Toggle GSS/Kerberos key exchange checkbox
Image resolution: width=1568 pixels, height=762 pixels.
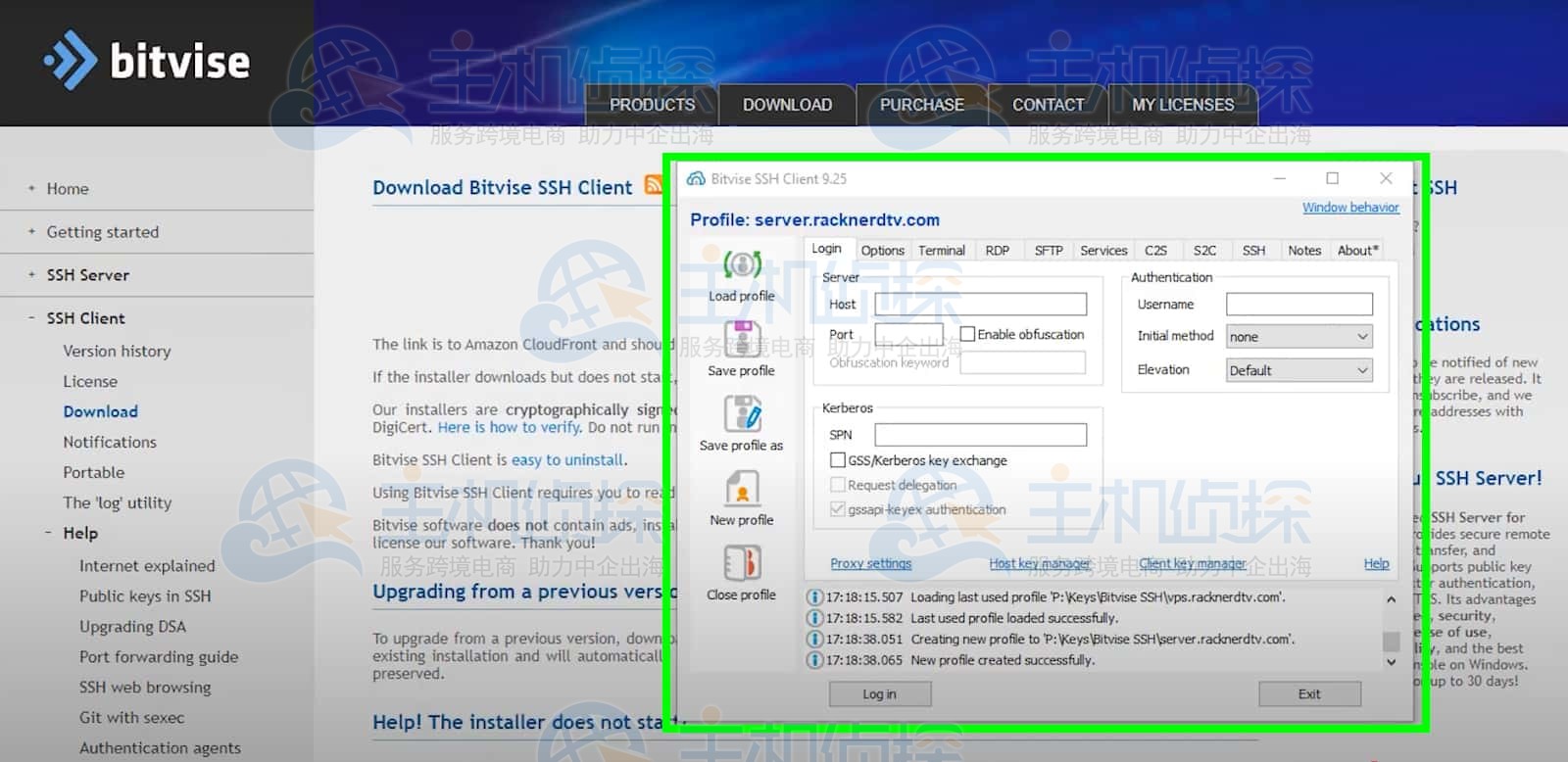coord(837,459)
